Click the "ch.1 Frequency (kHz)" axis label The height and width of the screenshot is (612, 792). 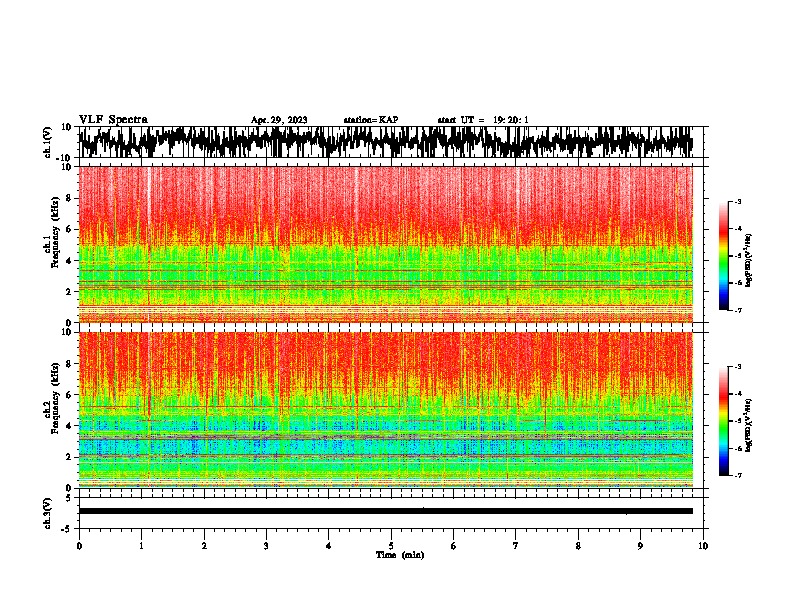point(50,232)
